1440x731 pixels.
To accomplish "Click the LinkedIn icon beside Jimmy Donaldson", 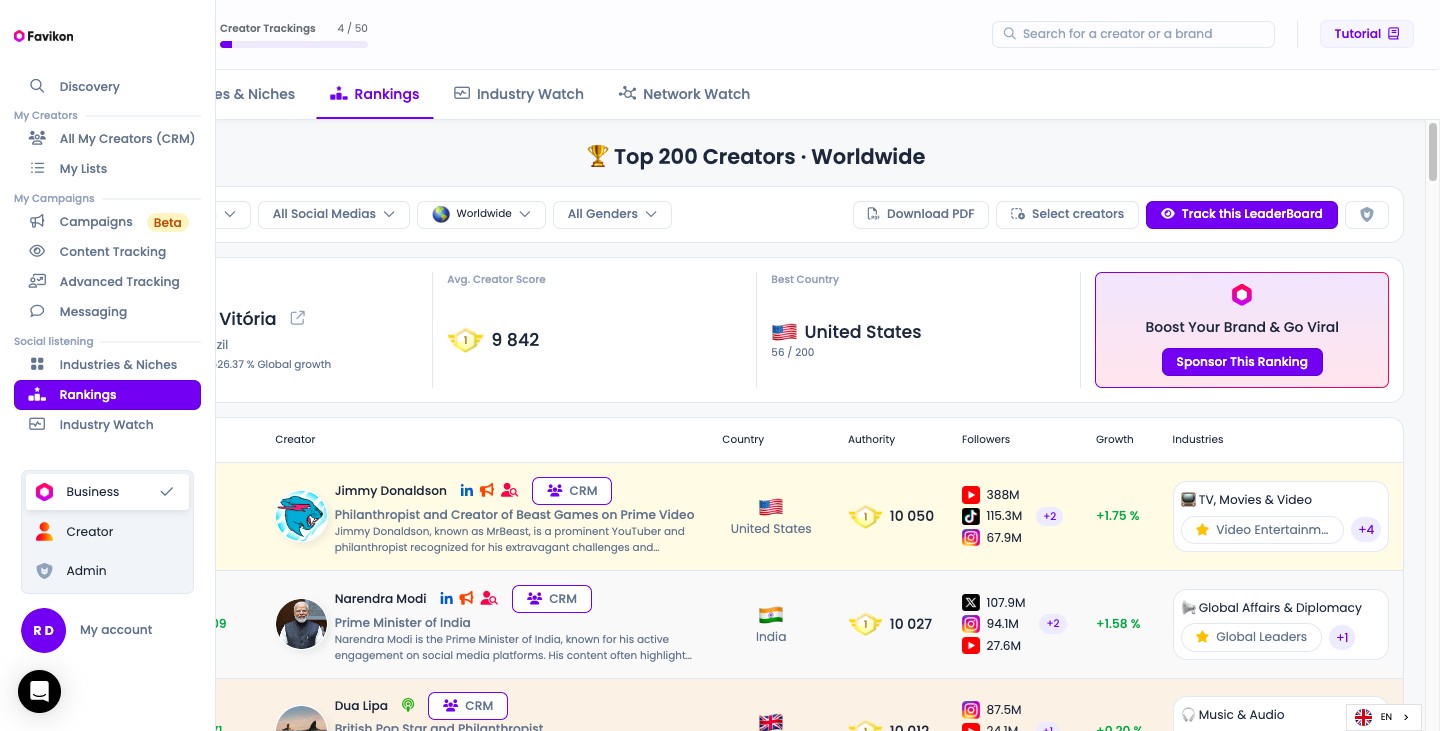I will click(x=466, y=491).
